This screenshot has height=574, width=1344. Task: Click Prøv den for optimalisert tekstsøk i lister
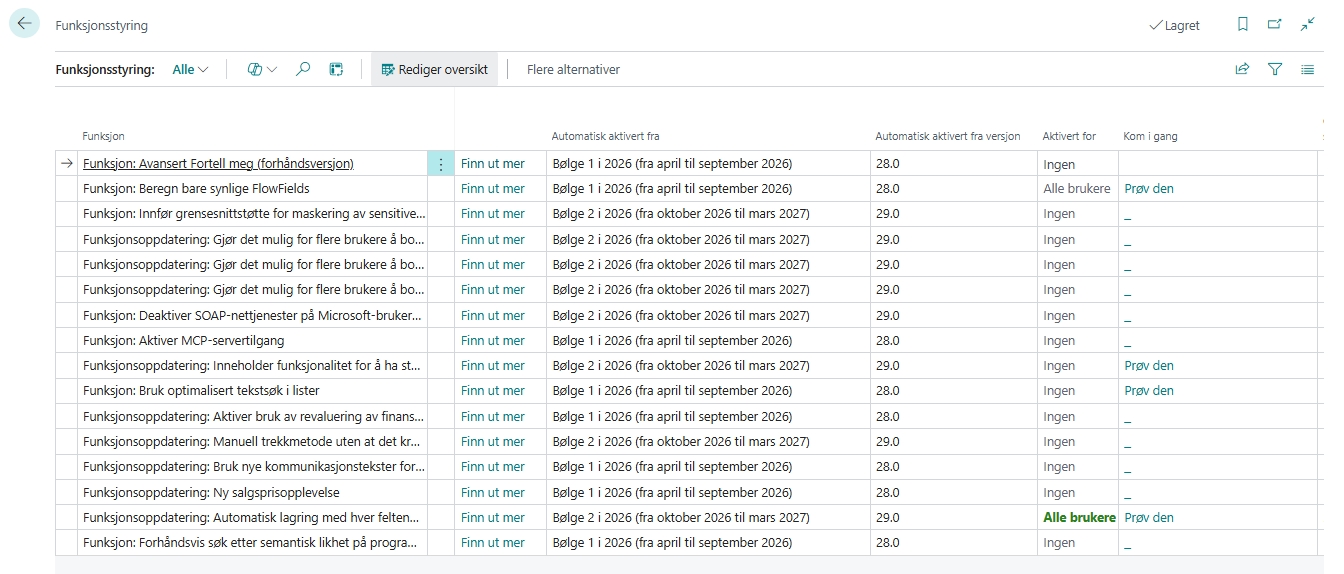[x=1149, y=391]
